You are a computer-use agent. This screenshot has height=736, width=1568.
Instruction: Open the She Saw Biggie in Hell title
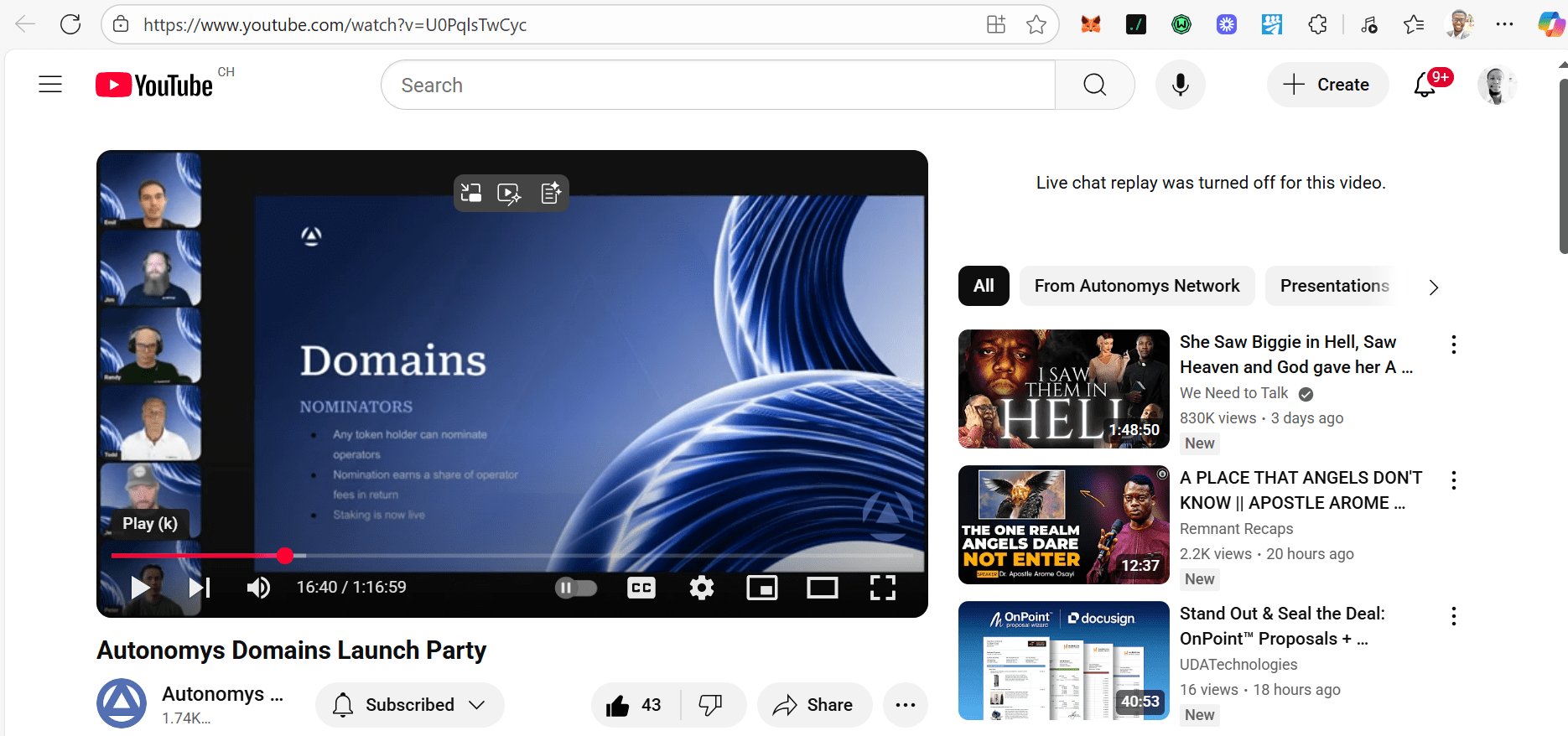[1296, 355]
